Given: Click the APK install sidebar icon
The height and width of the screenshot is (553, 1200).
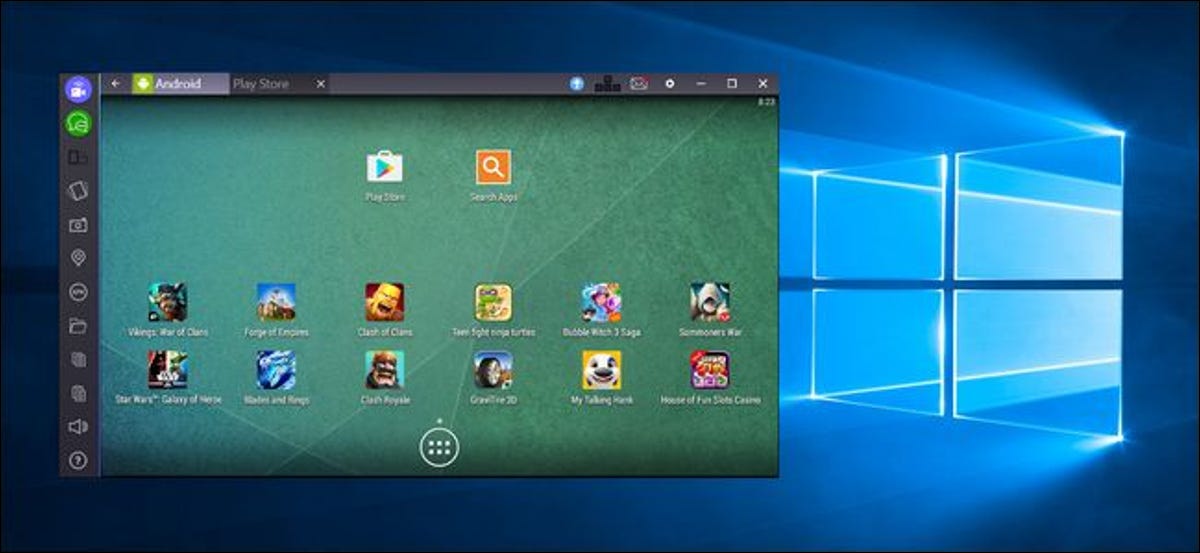Looking at the screenshot, I should (78, 292).
